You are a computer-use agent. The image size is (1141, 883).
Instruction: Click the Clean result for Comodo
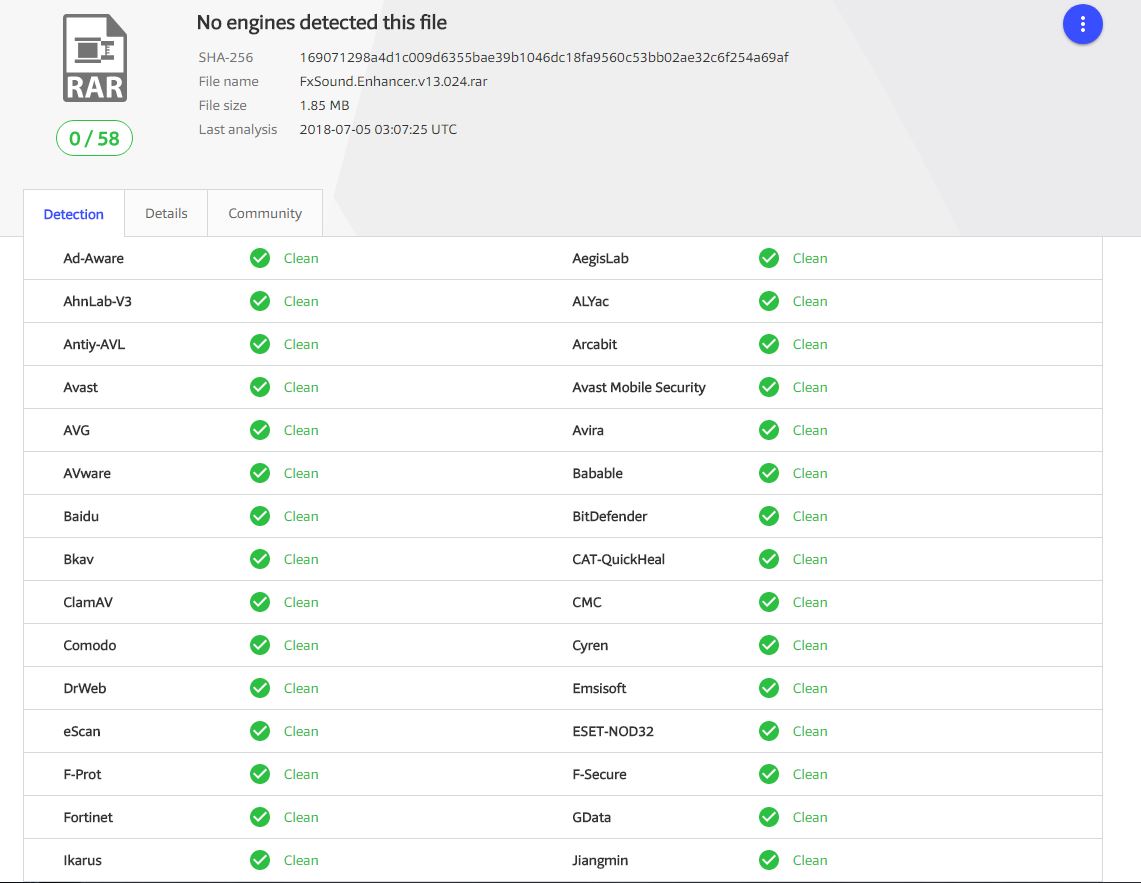click(301, 645)
